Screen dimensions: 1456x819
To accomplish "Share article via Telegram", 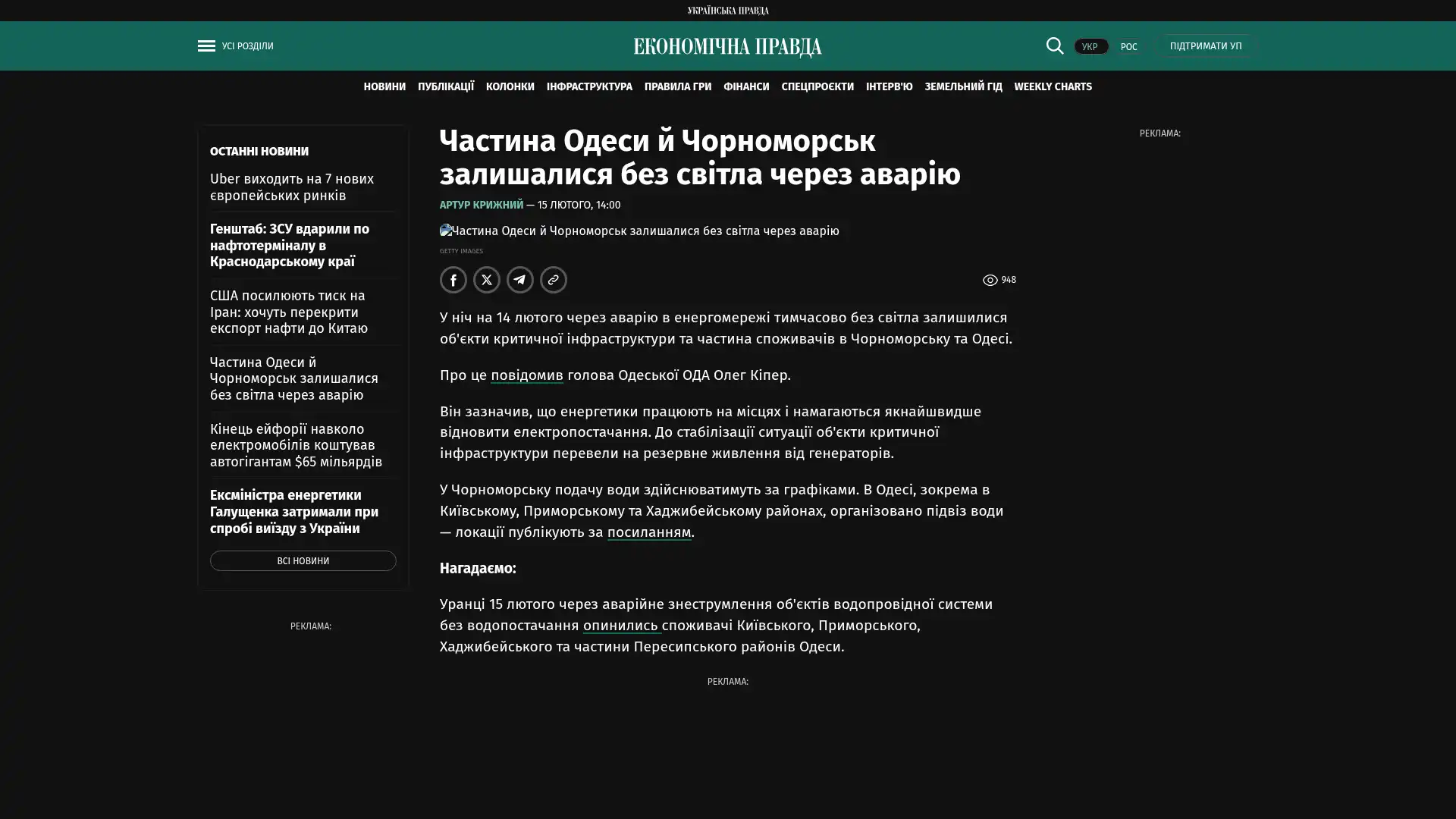I will click(x=519, y=280).
